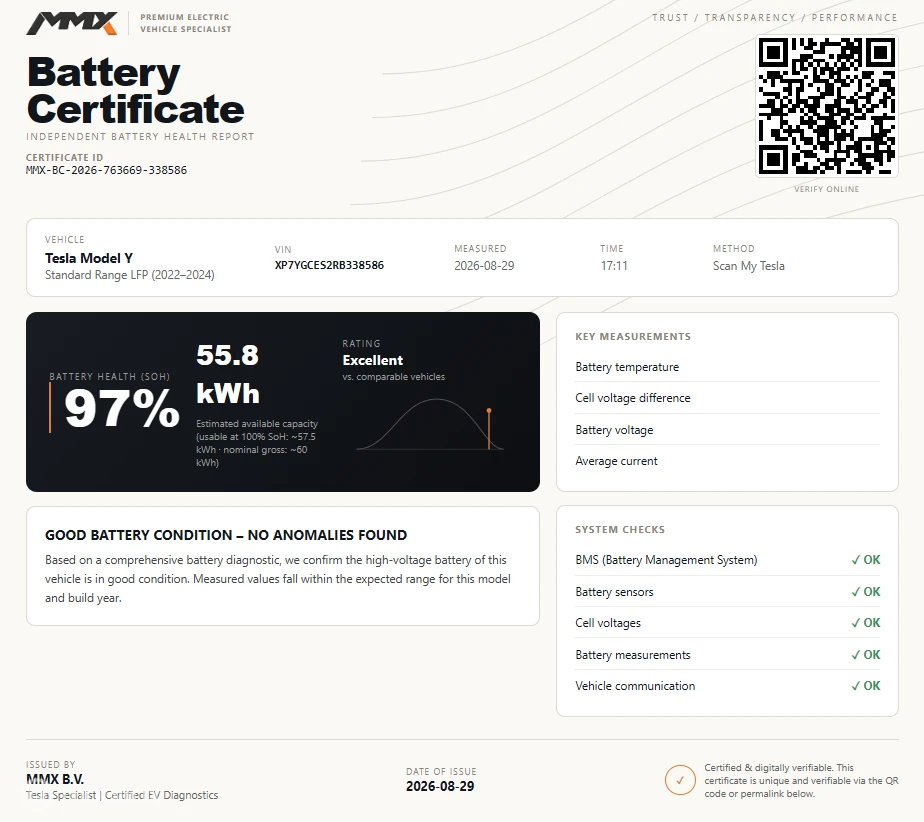The image size is (924, 822).
Task: Click the OK check for Battery measurements
Action: [866, 655]
